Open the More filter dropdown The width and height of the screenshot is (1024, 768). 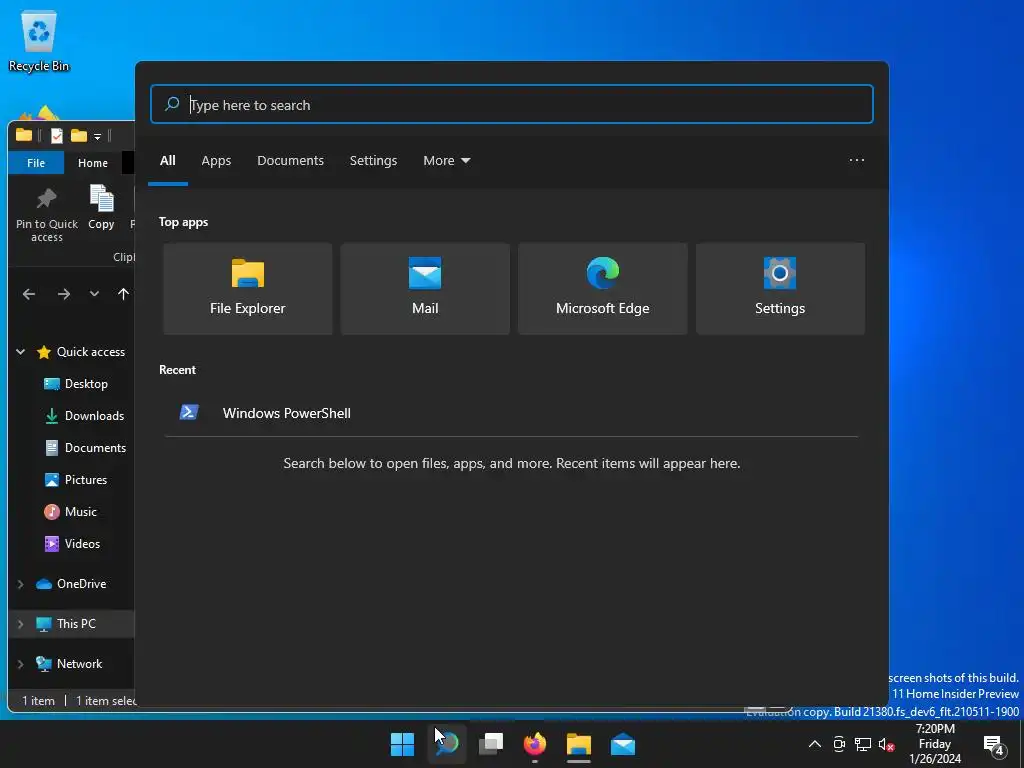[446, 161]
